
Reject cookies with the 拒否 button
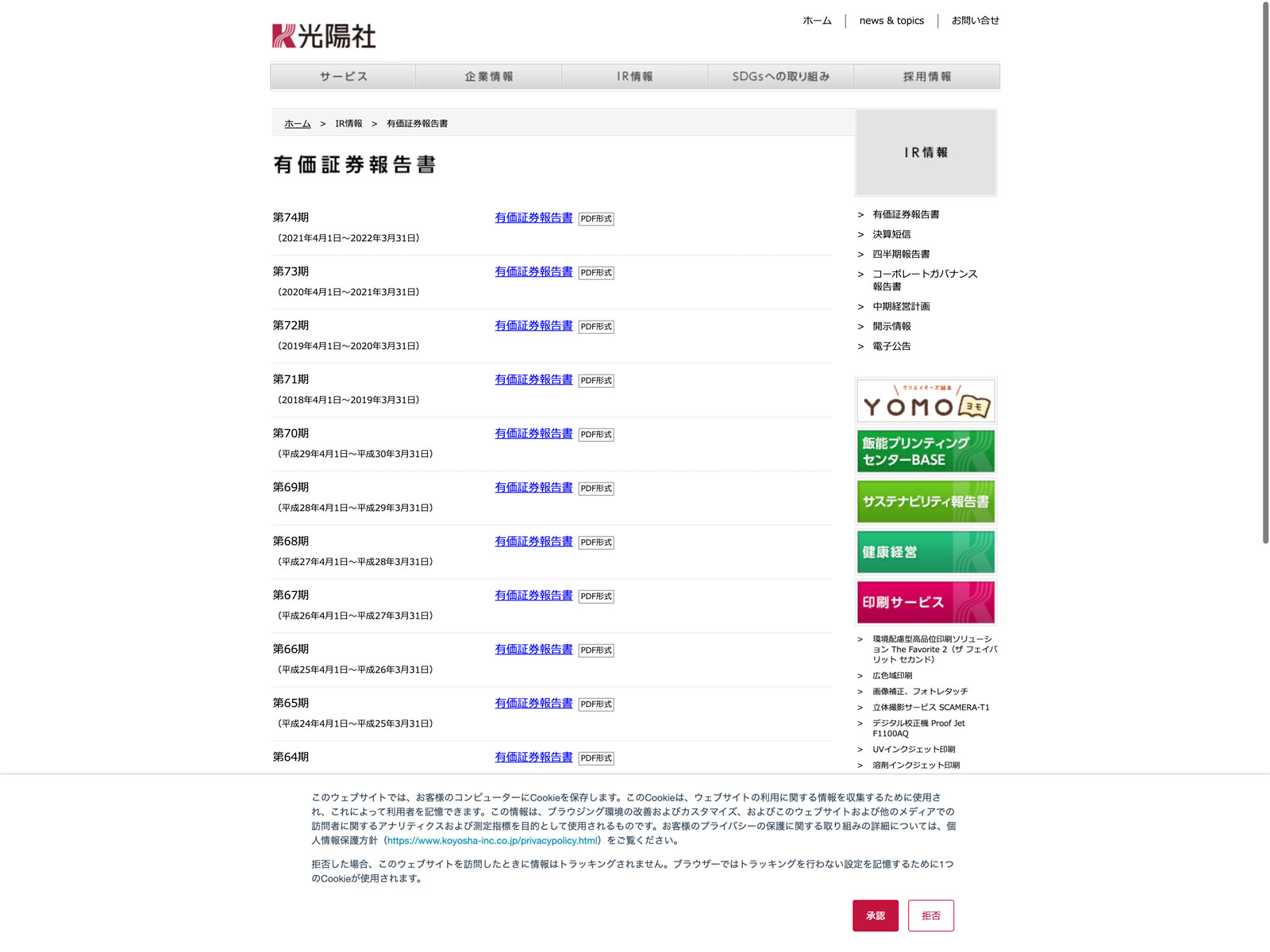(x=931, y=916)
